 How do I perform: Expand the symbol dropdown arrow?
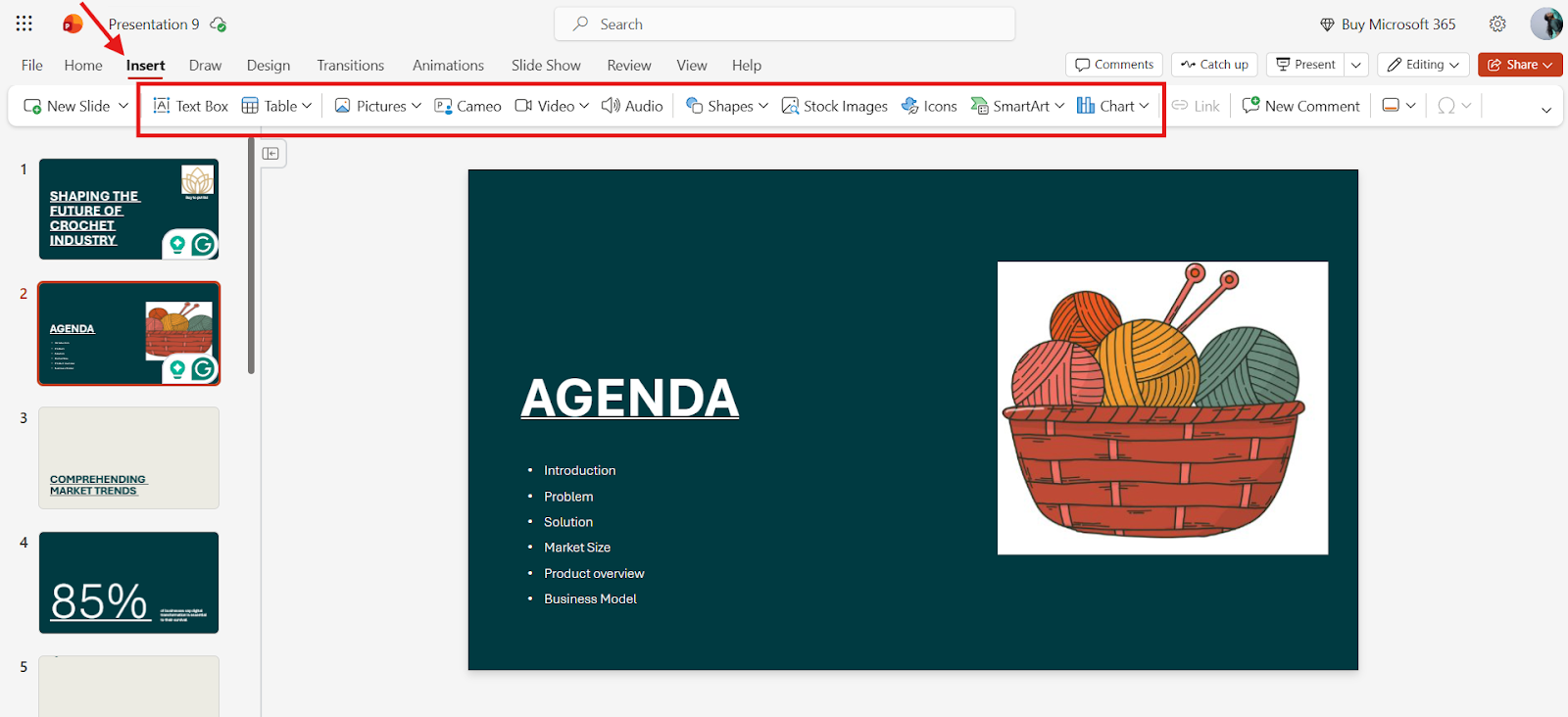[x=1467, y=106]
